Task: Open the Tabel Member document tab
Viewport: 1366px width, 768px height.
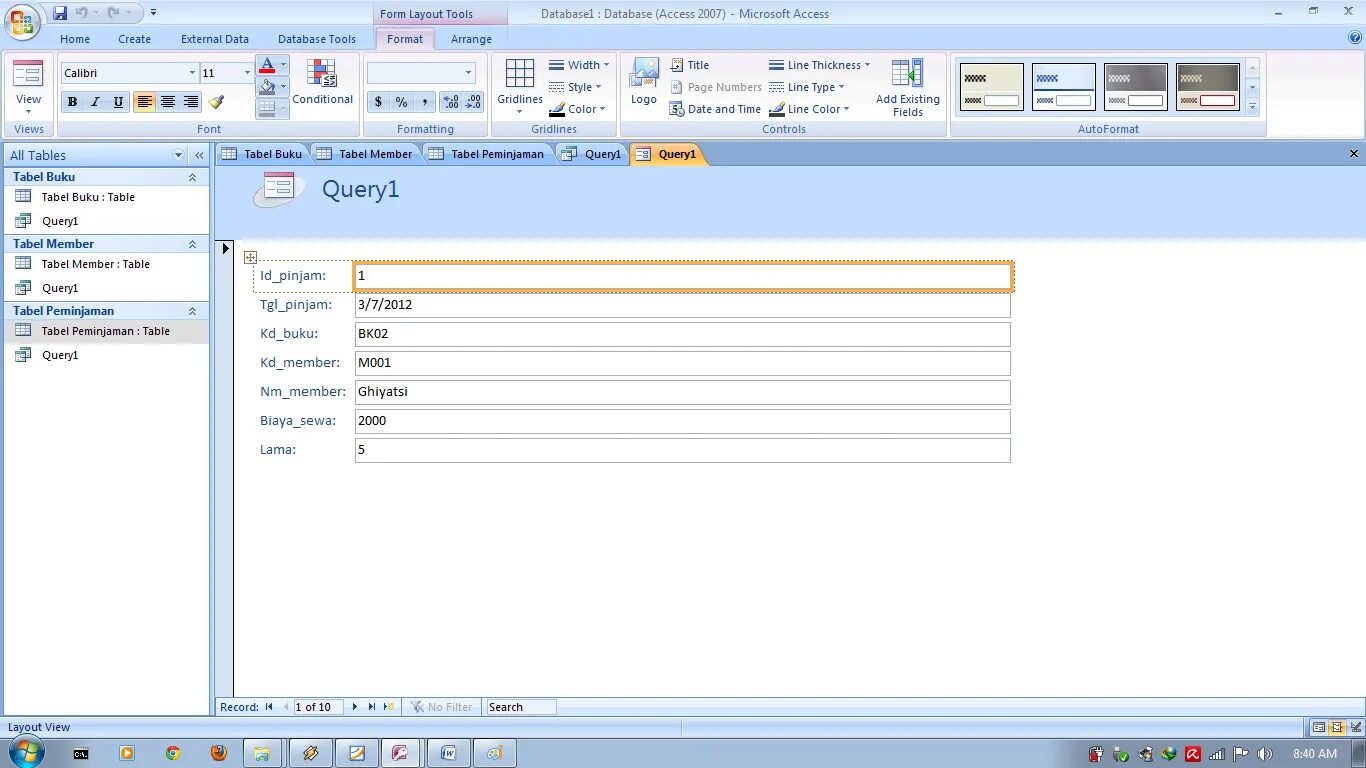Action: (x=365, y=154)
